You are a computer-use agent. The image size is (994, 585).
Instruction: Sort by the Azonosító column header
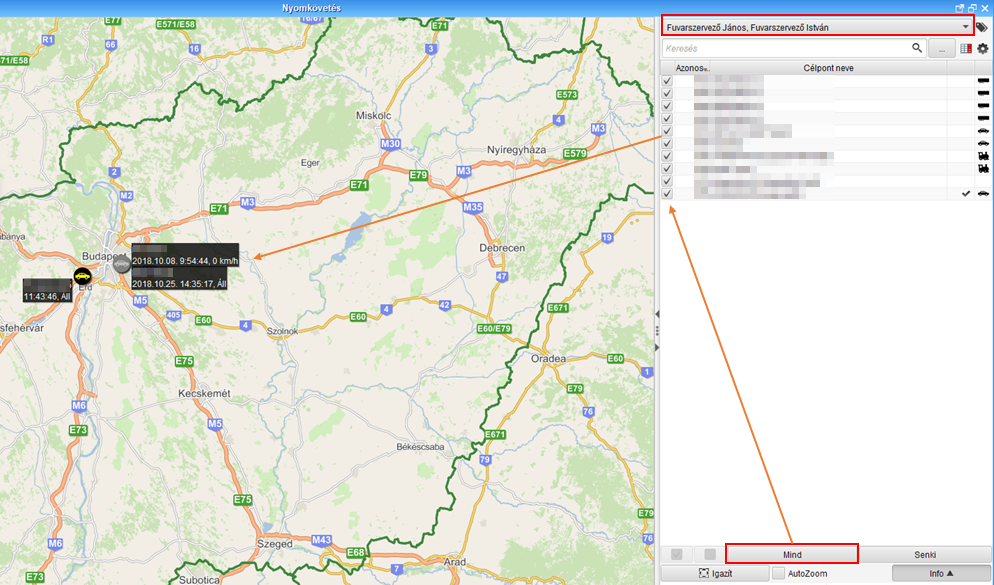(x=690, y=68)
